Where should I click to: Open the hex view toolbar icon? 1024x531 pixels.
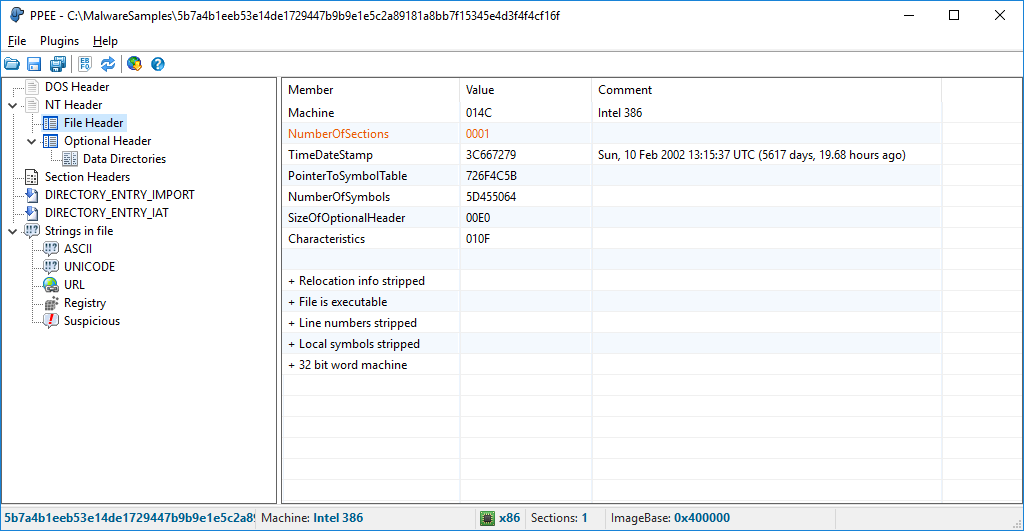pos(85,64)
